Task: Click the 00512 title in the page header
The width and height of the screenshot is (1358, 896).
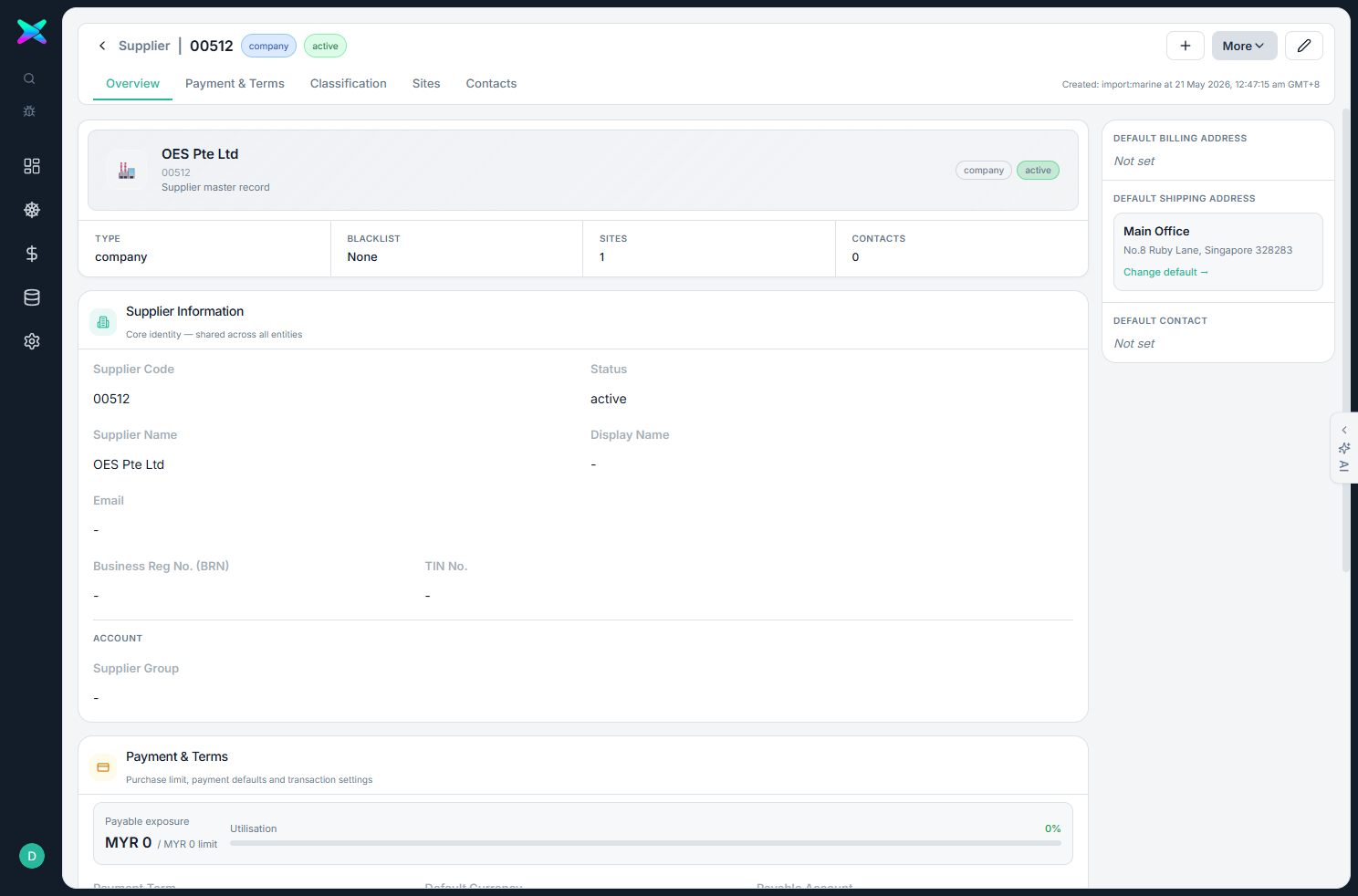Action: [x=212, y=46]
